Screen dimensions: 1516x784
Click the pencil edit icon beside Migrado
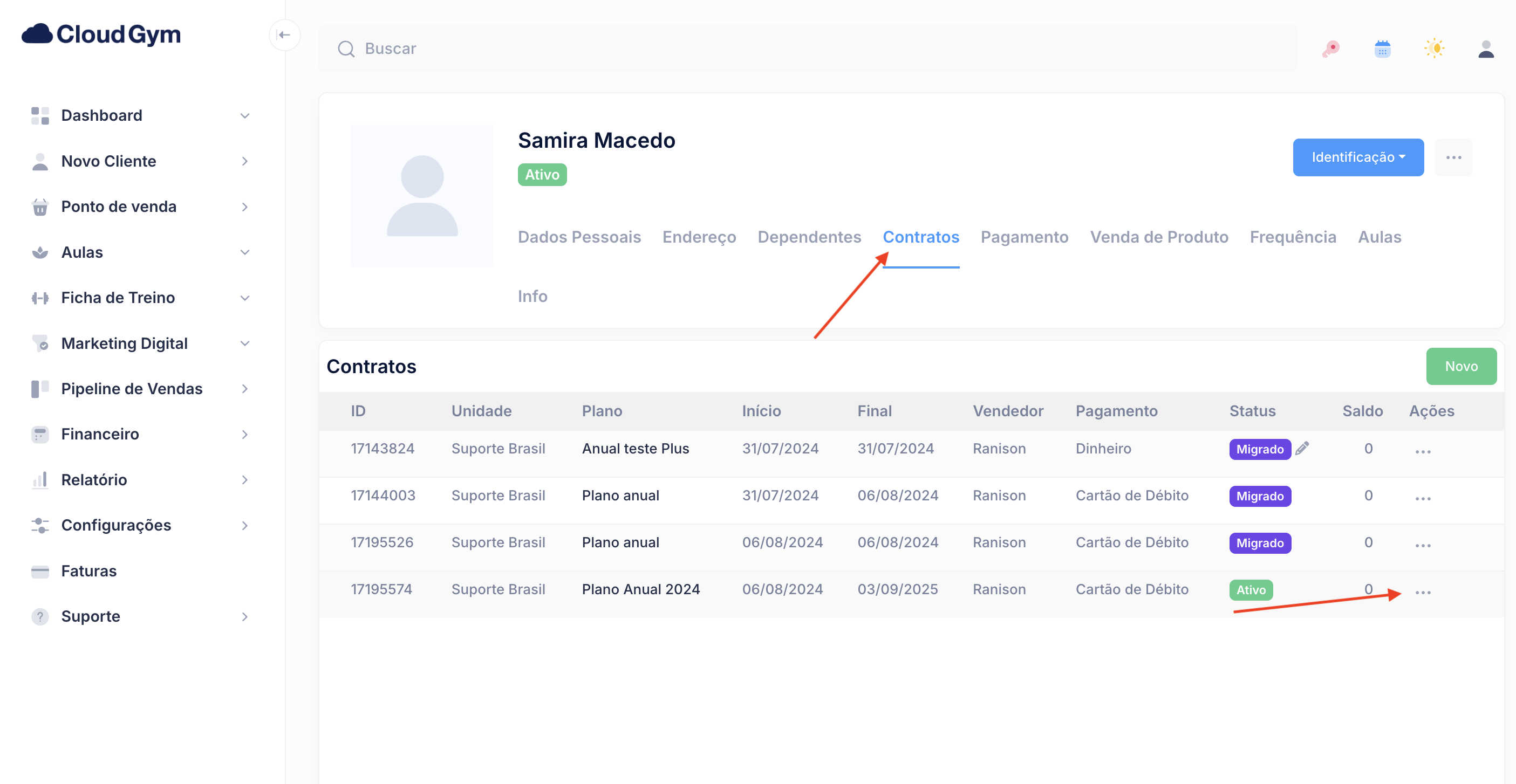coord(1302,448)
